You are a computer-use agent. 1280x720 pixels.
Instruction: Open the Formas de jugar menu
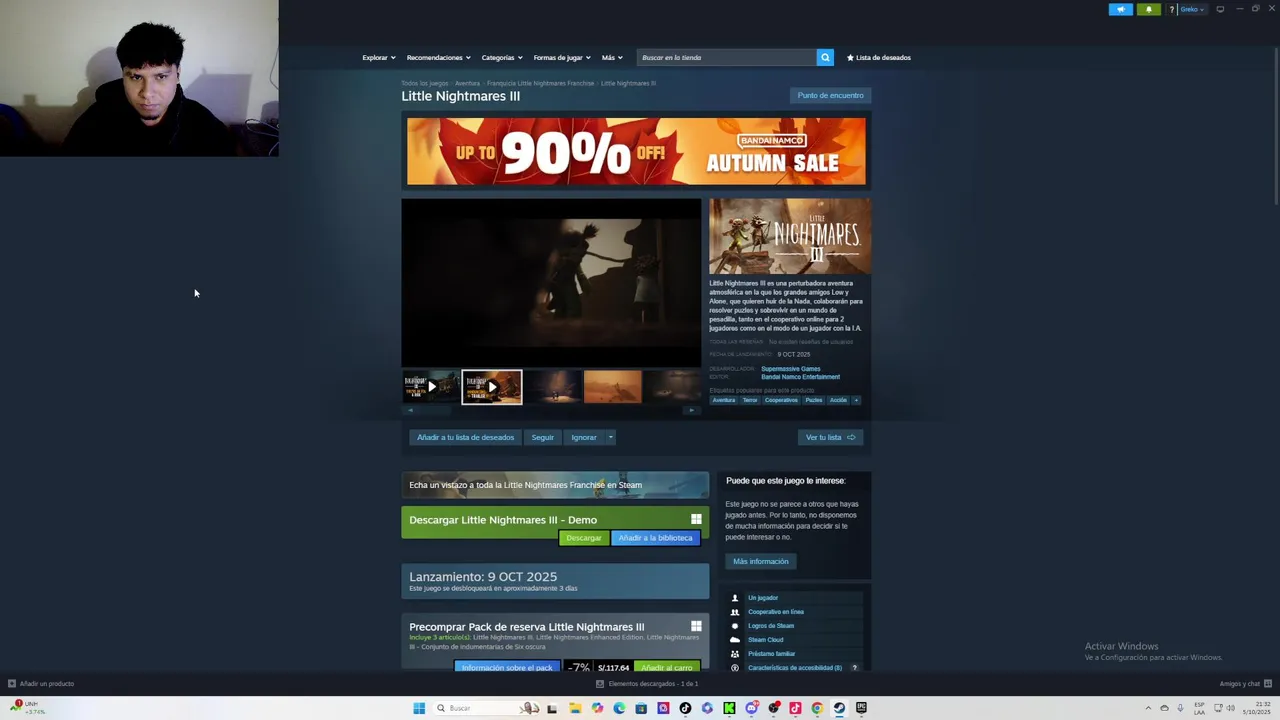pos(562,57)
